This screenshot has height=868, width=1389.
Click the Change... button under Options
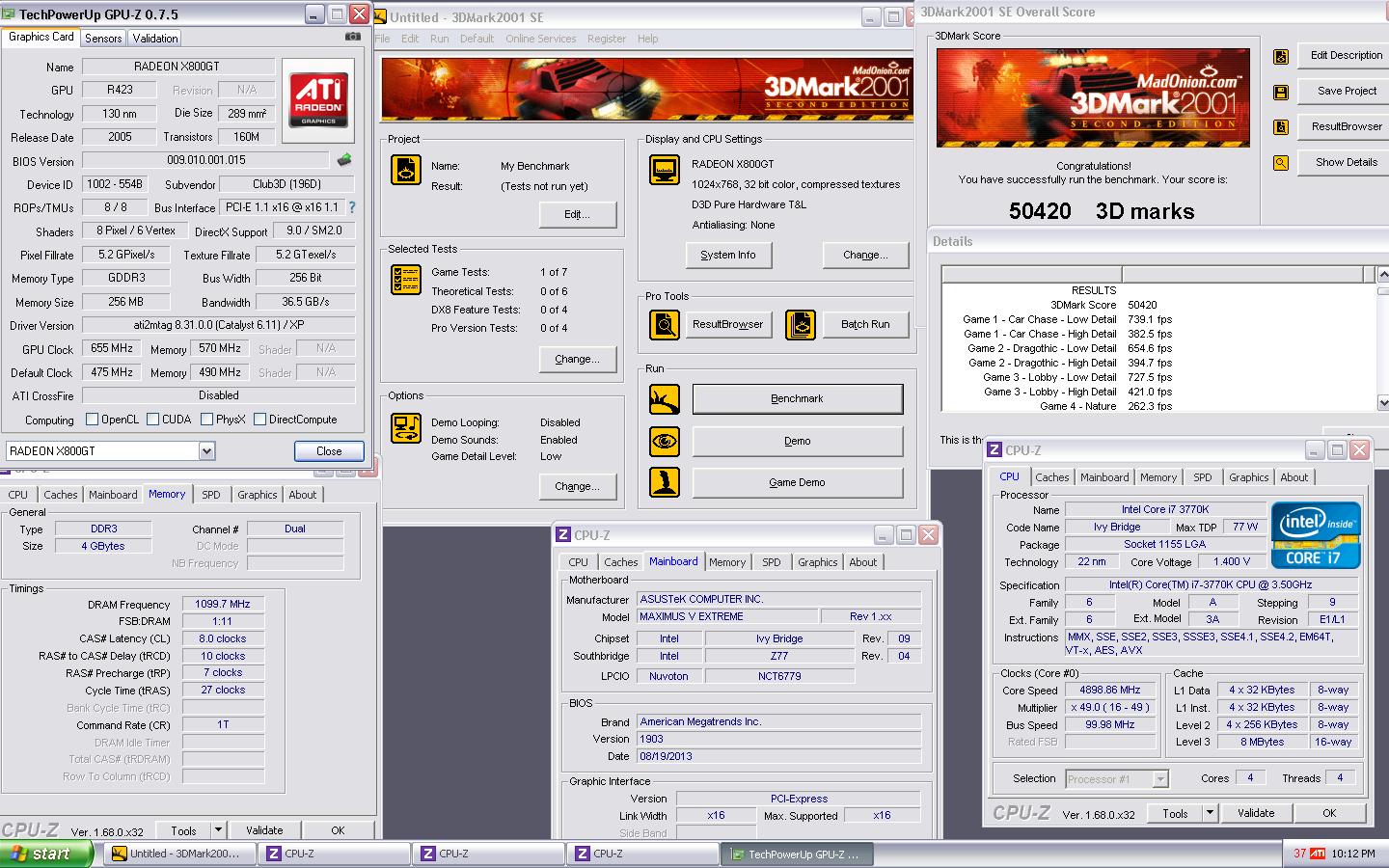[x=577, y=486]
